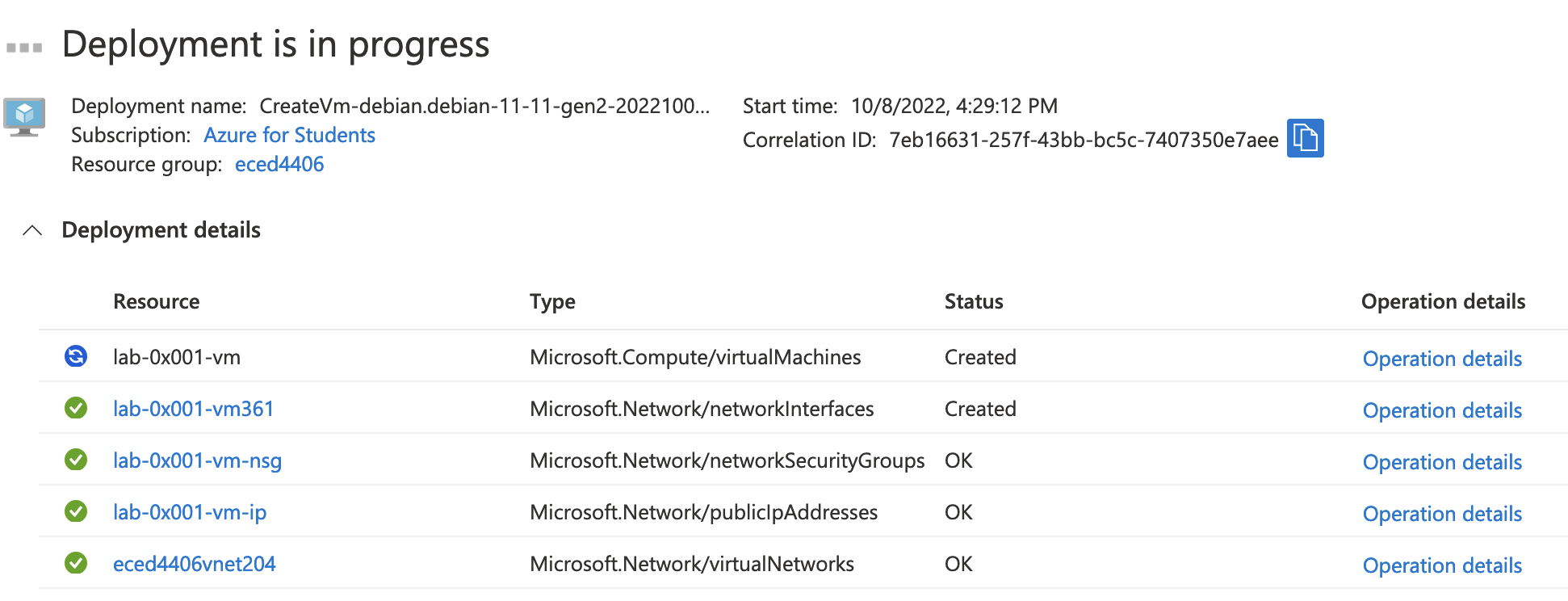
Task: Click the Resource column header
Action: 156,301
